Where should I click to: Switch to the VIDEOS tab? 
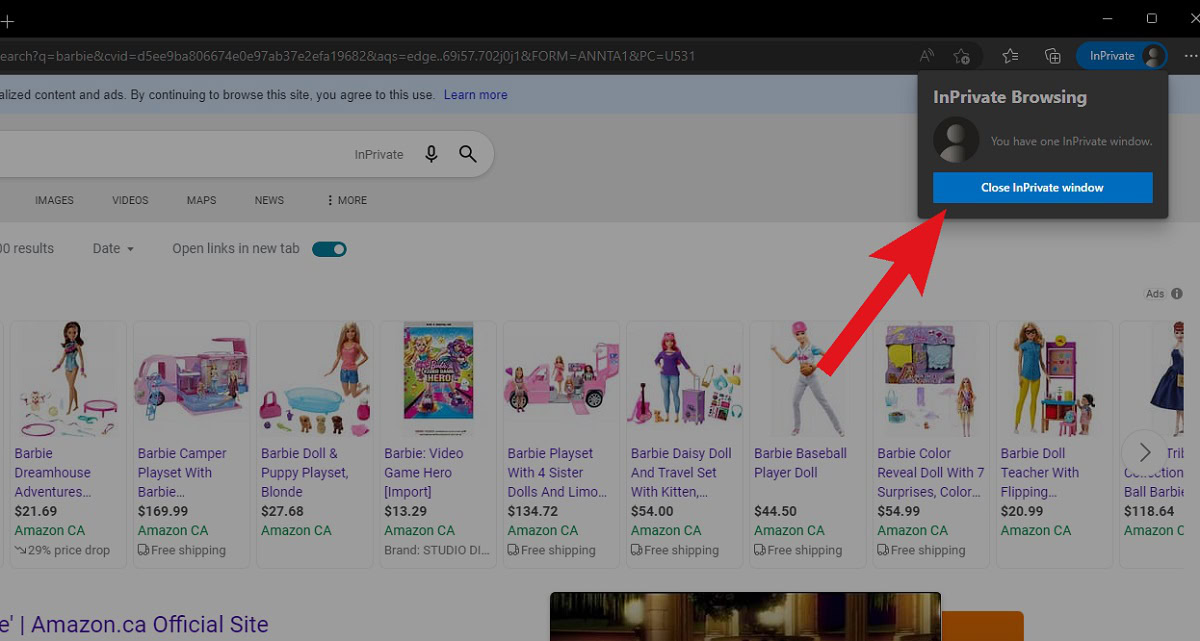coord(130,200)
